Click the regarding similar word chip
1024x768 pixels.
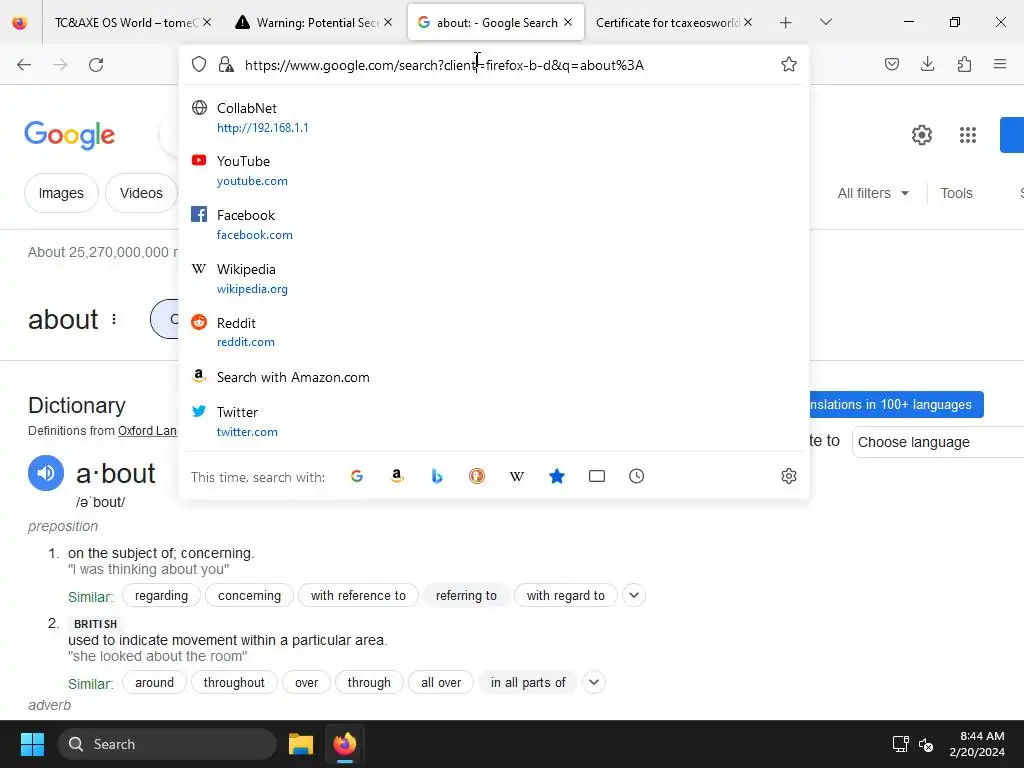[161, 596]
